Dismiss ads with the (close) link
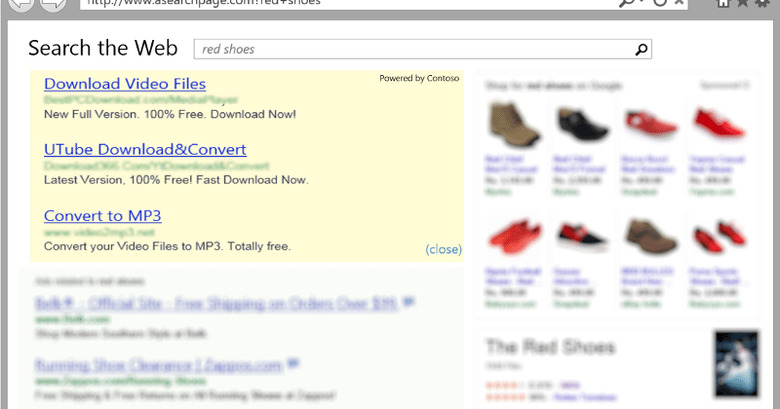The image size is (780, 409). pos(443,249)
